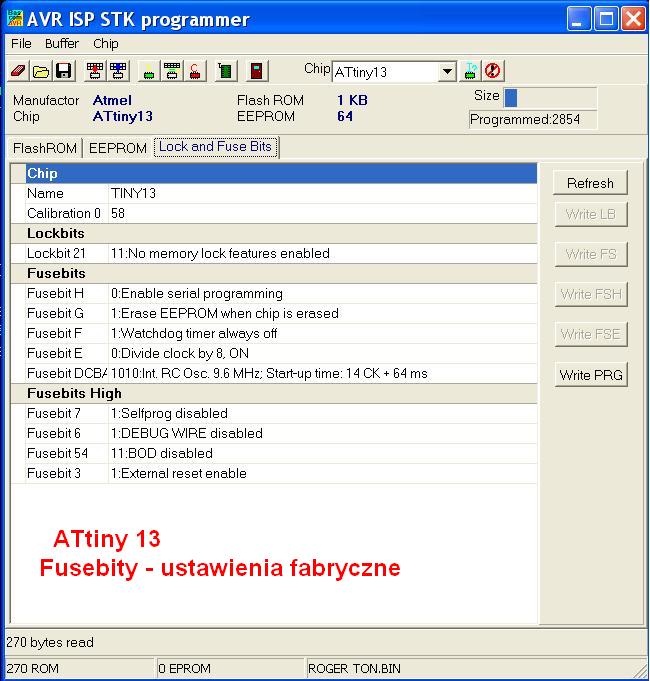Select Fusebit H enable serial programming row

pos(274,293)
